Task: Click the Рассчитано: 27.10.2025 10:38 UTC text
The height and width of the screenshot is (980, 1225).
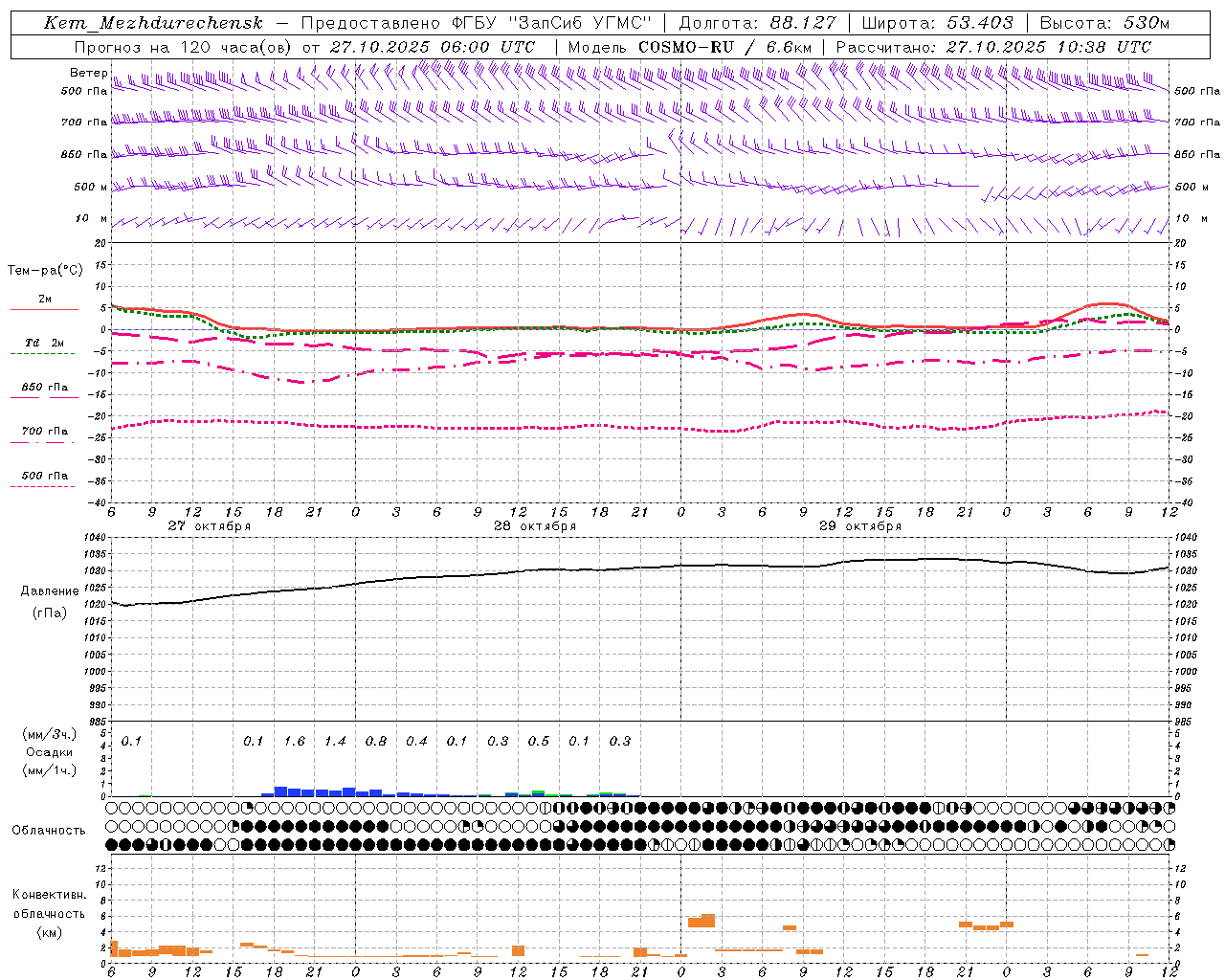Action: point(993,46)
